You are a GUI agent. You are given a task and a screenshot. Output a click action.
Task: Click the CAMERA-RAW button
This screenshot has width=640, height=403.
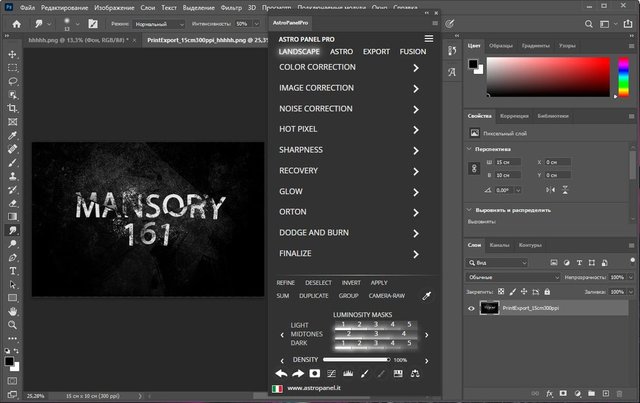coord(387,296)
